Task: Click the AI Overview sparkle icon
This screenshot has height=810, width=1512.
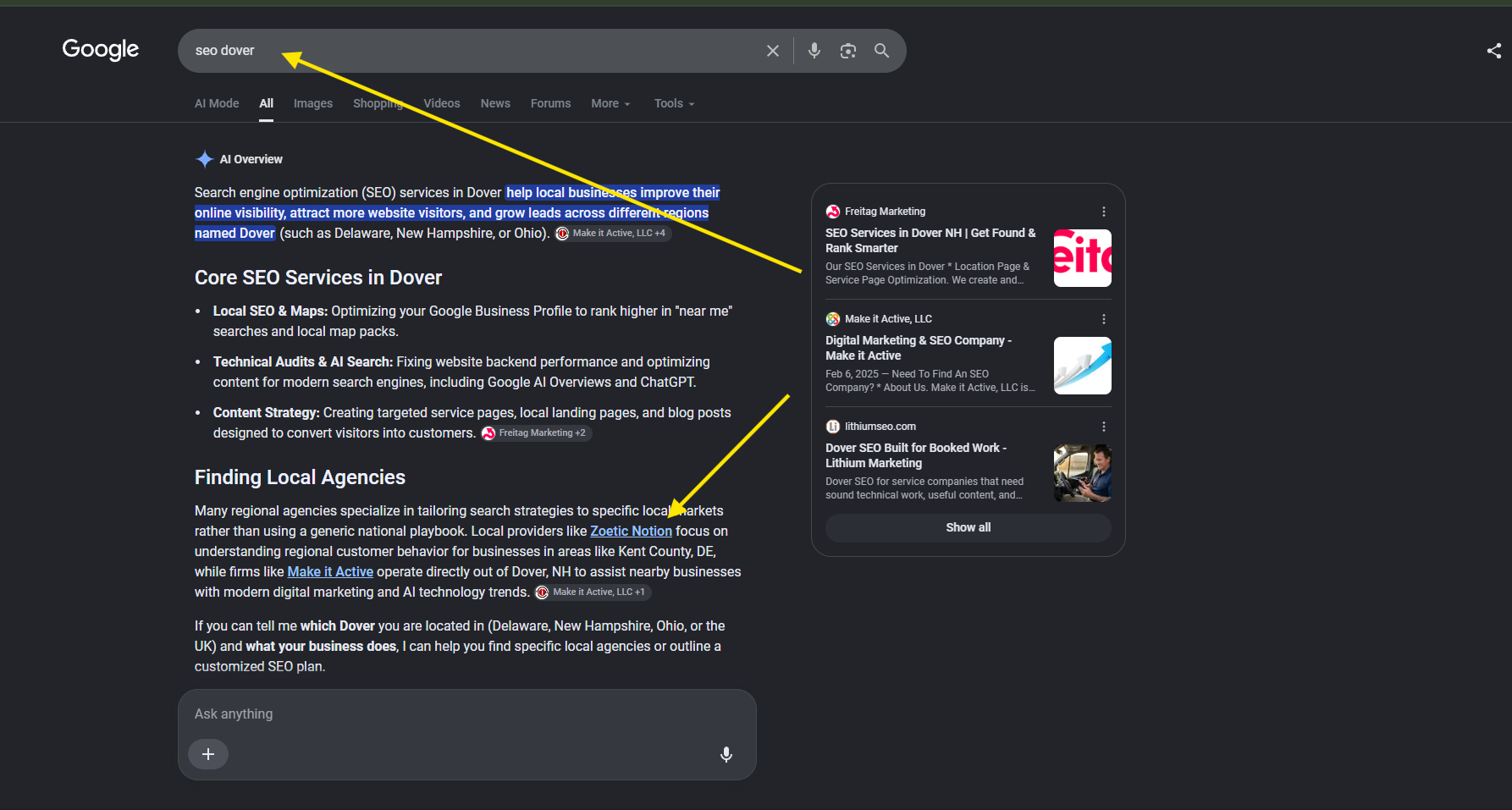Action: pos(205,159)
